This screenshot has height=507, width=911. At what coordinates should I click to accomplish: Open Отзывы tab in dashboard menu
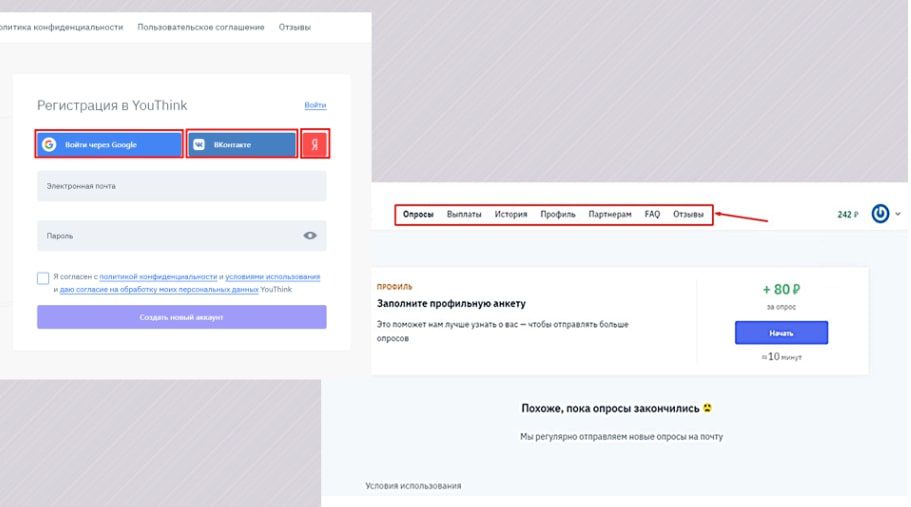pos(688,214)
